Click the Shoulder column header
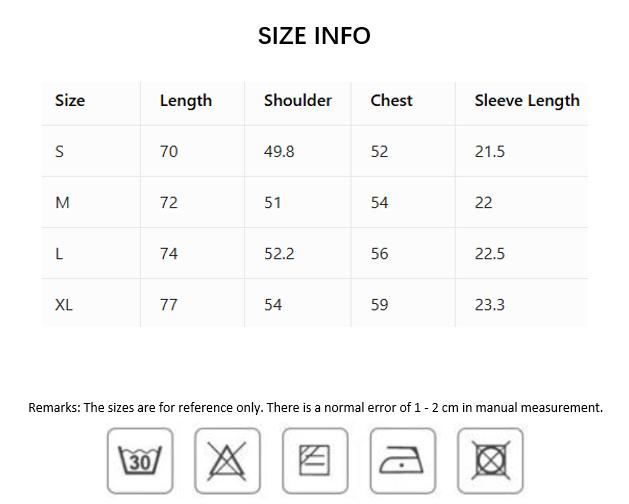This screenshot has height=504, width=629. coord(298,100)
